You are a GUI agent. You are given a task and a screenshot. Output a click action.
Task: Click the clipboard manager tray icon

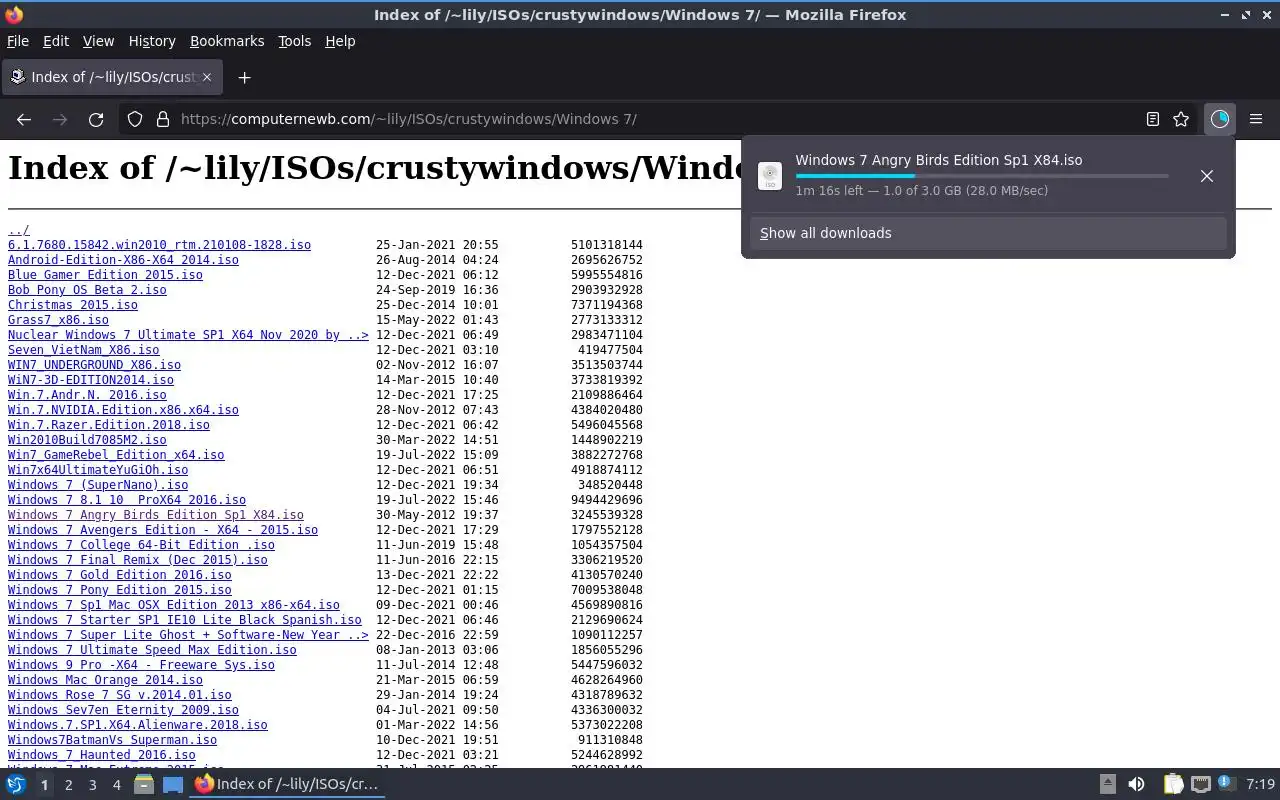(1173, 785)
